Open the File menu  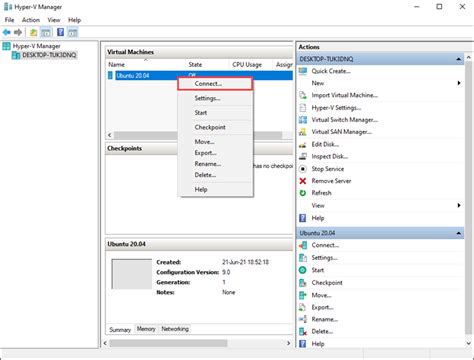point(9,20)
